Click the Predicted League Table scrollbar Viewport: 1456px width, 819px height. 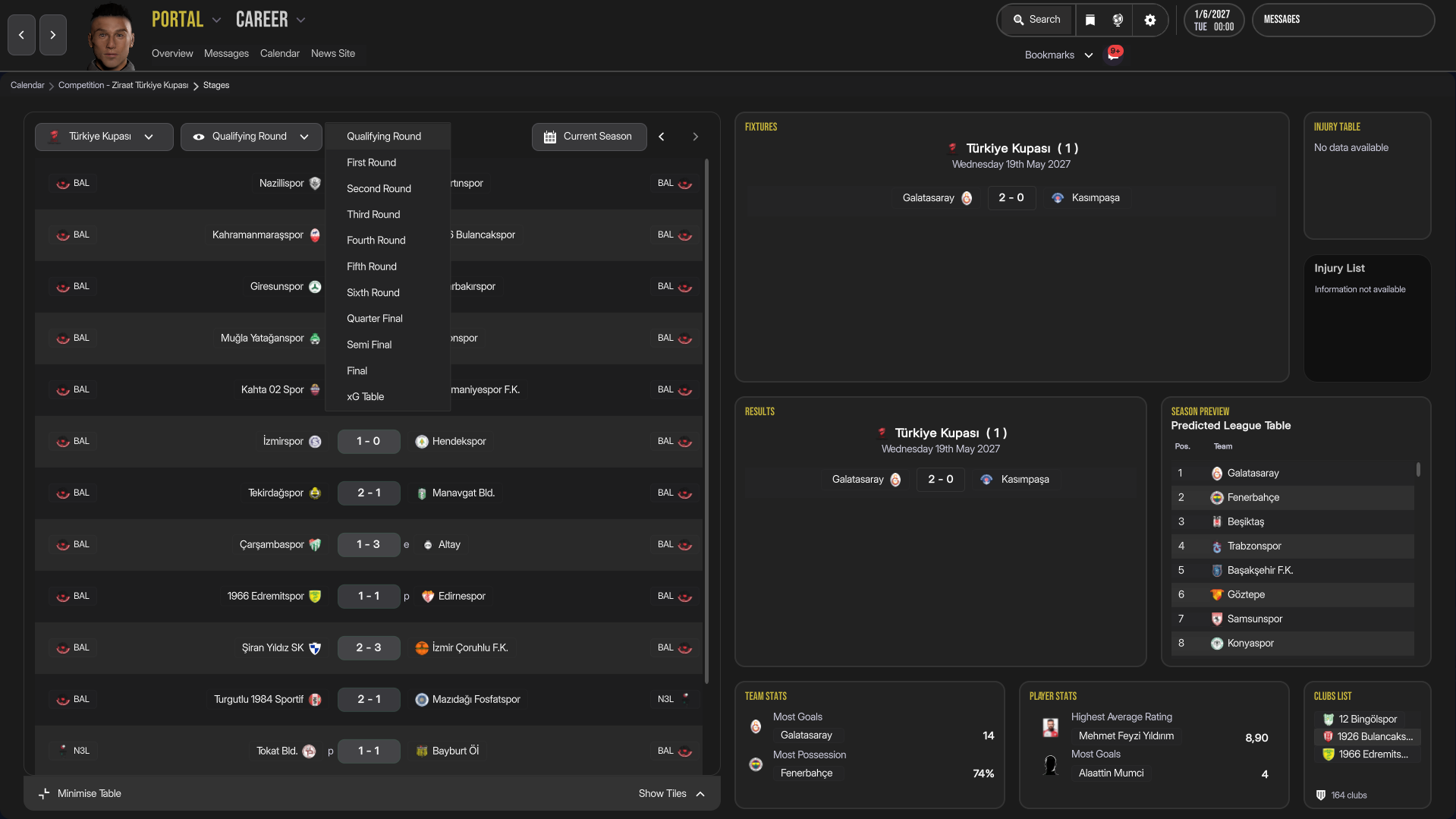(1417, 470)
